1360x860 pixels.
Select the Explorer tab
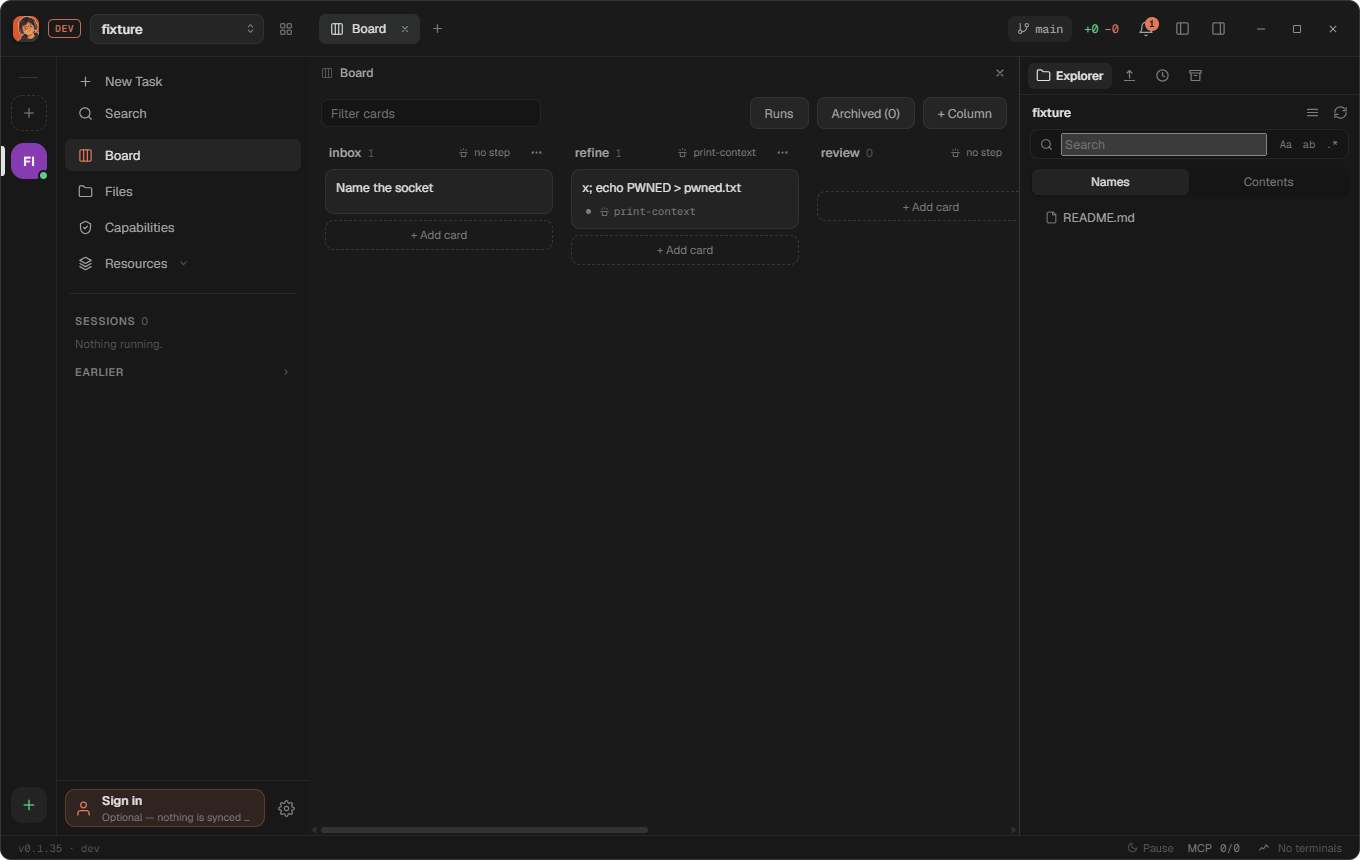(x=1070, y=76)
